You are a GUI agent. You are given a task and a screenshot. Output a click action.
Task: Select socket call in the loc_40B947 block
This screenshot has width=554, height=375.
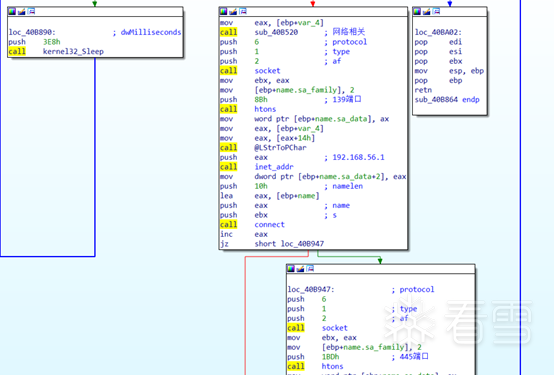(335, 328)
